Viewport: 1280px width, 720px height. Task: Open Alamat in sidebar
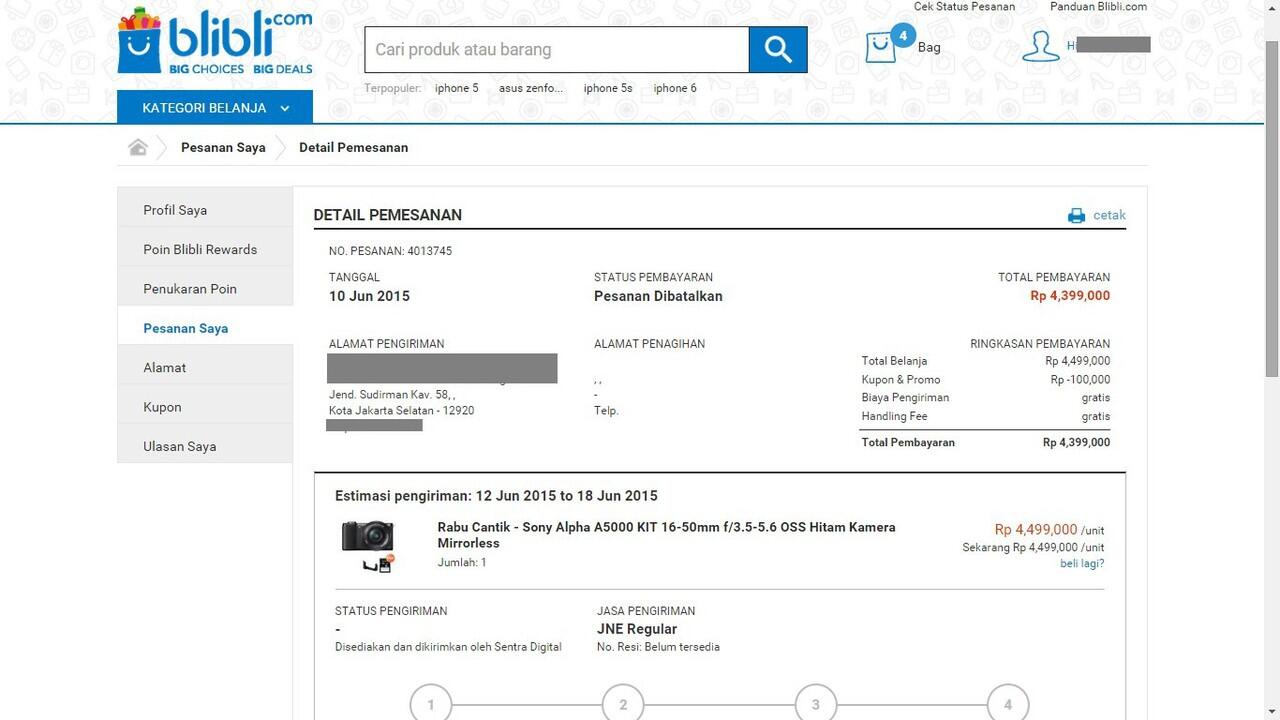(x=205, y=367)
